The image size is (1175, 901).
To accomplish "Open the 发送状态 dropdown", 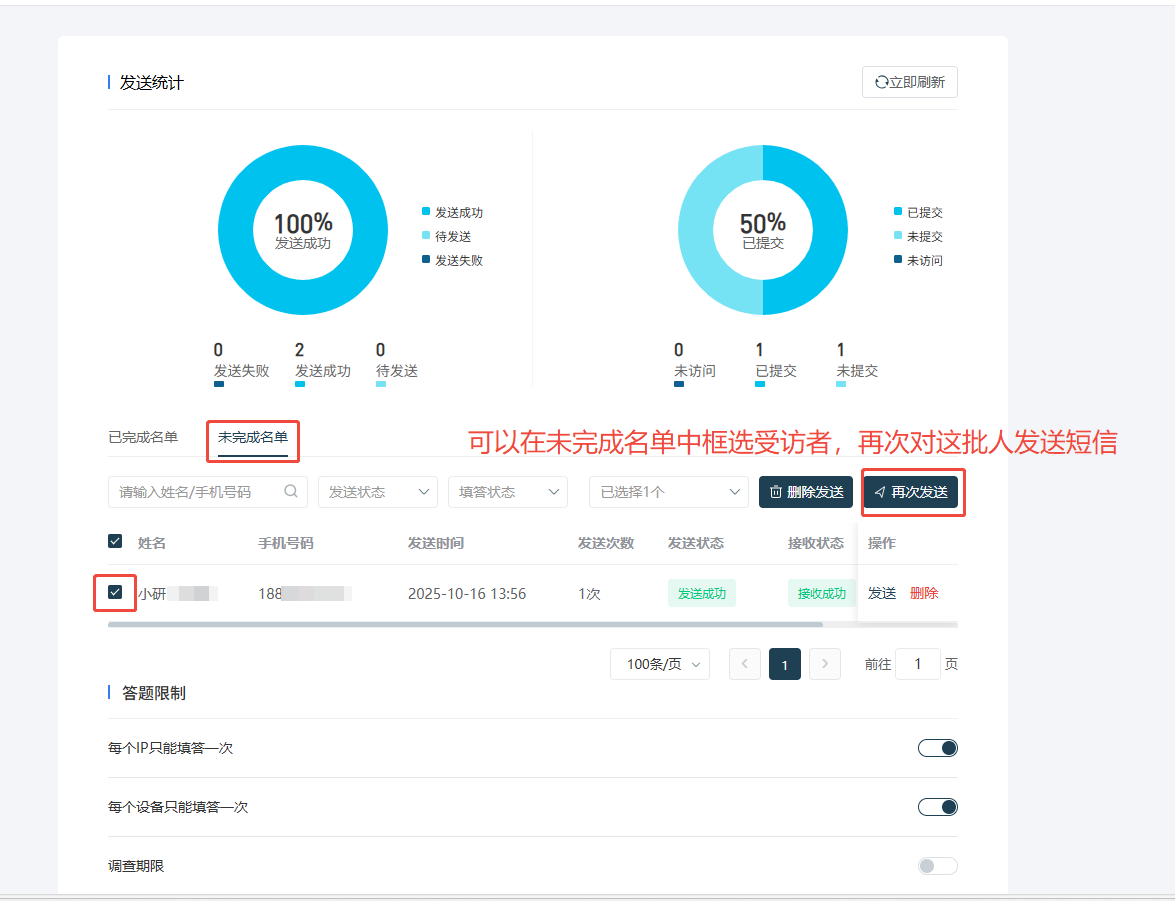I will [x=377, y=492].
